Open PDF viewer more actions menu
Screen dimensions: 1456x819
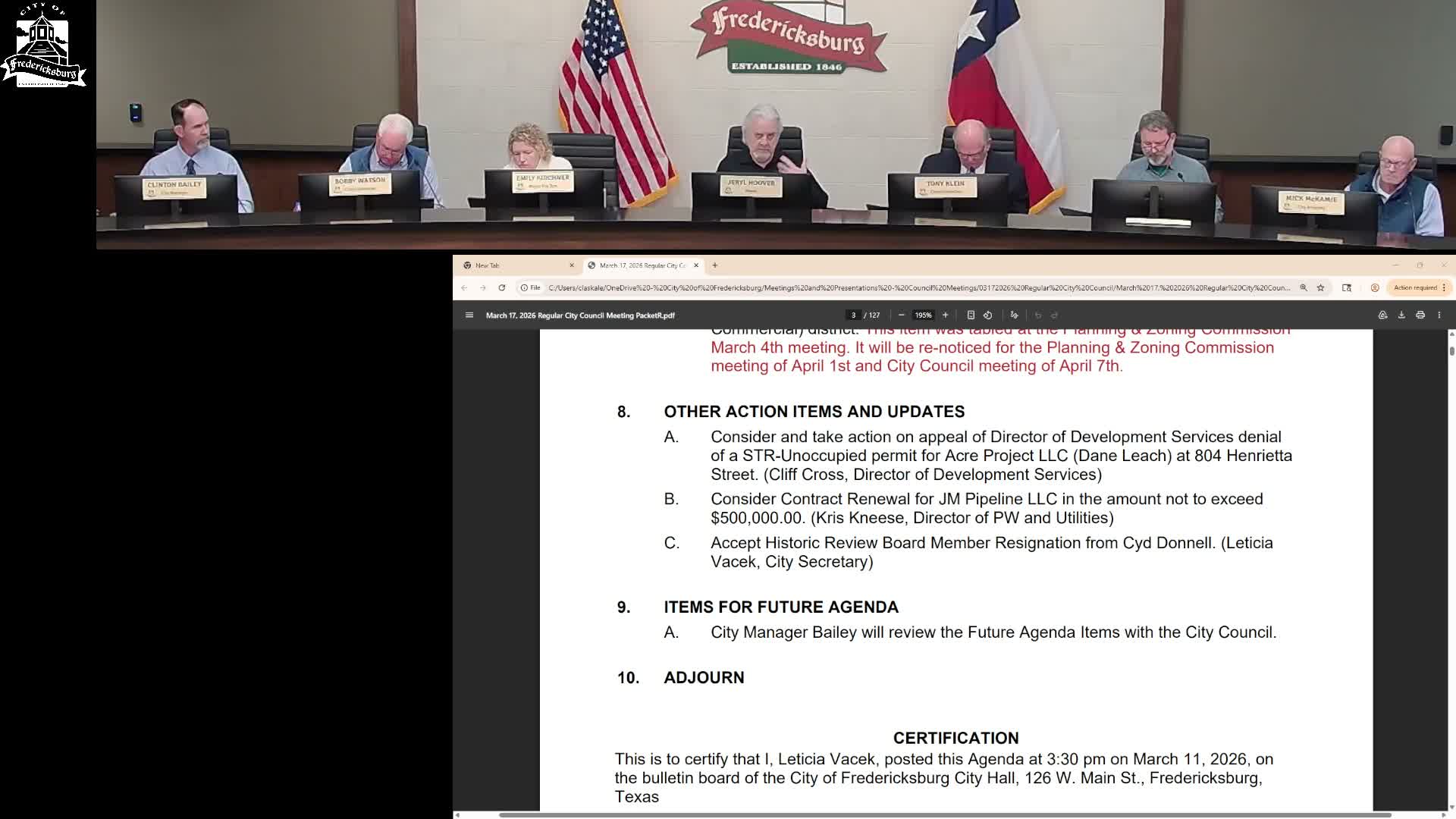click(x=1439, y=315)
